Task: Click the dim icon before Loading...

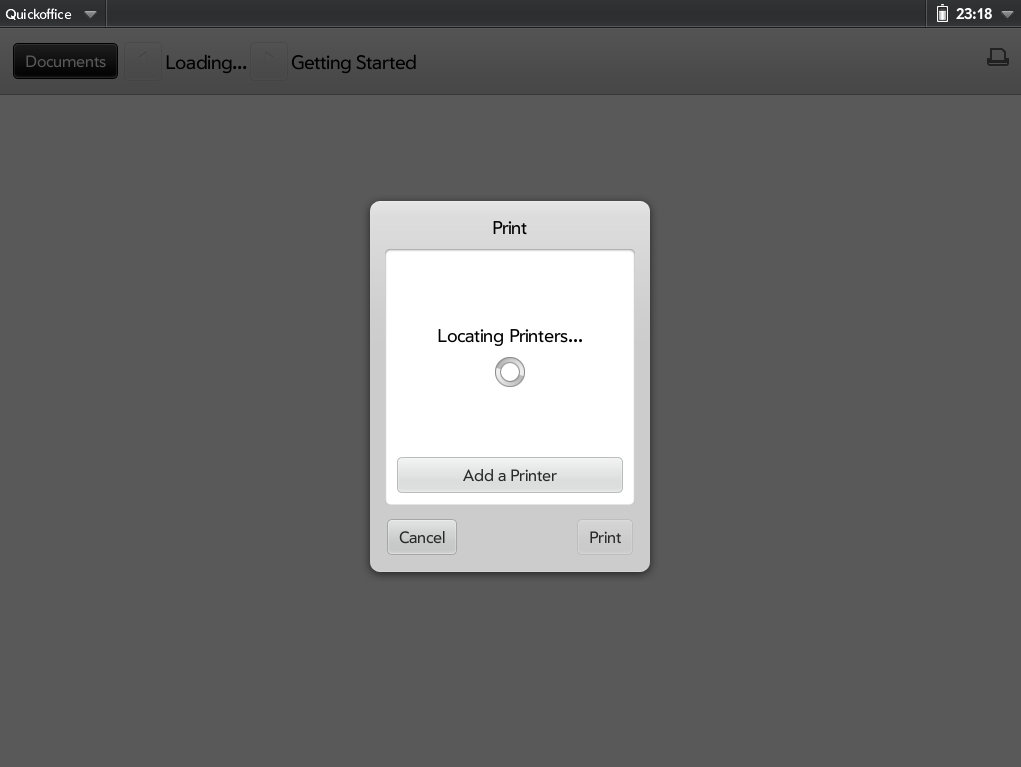Action: pyautogui.click(x=143, y=62)
